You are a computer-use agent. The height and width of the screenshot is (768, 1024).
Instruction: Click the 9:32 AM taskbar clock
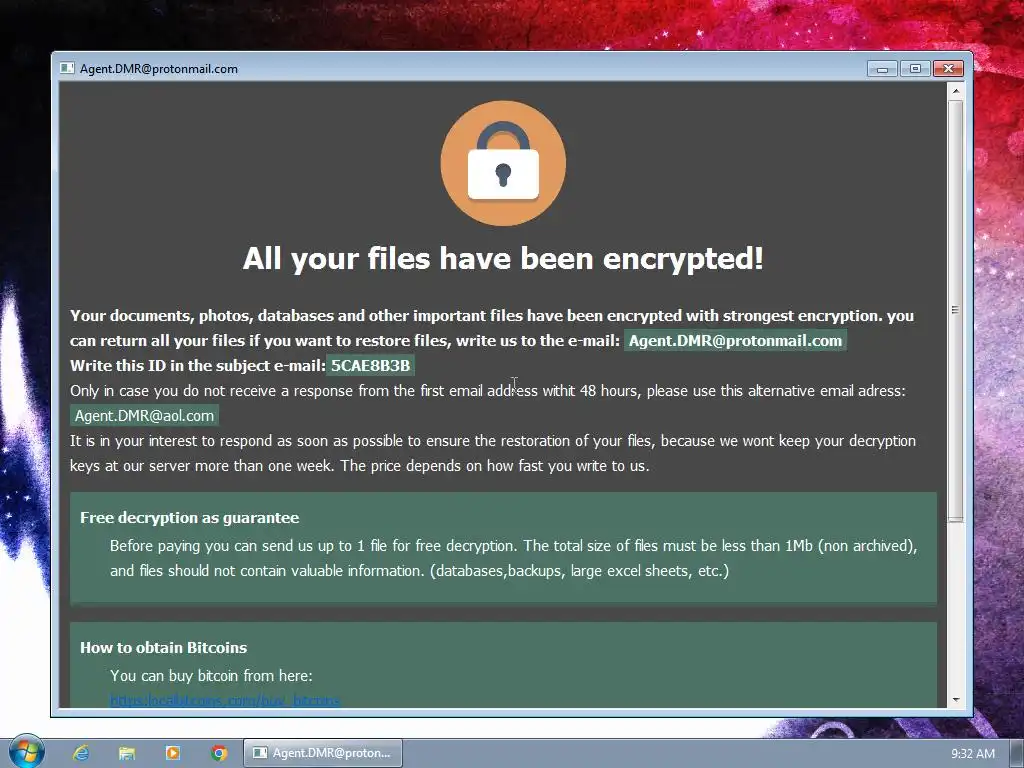pyautogui.click(x=972, y=753)
